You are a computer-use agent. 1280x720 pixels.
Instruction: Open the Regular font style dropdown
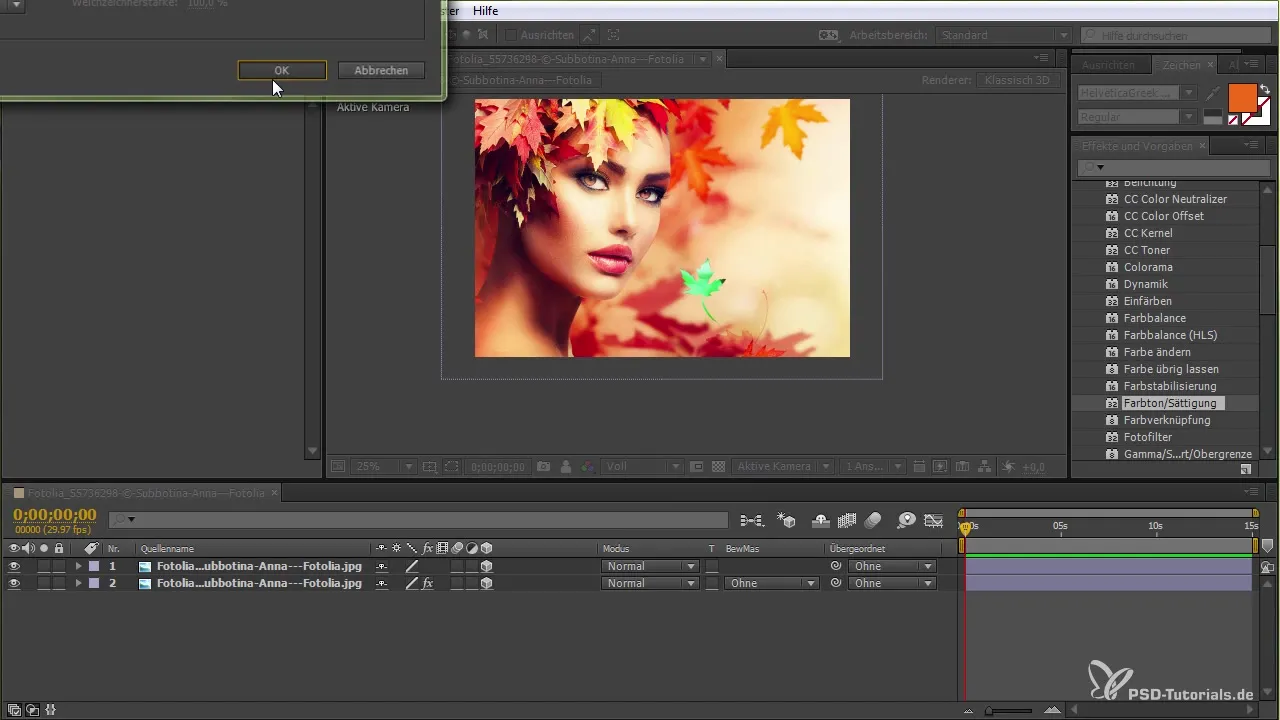(1138, 117)
